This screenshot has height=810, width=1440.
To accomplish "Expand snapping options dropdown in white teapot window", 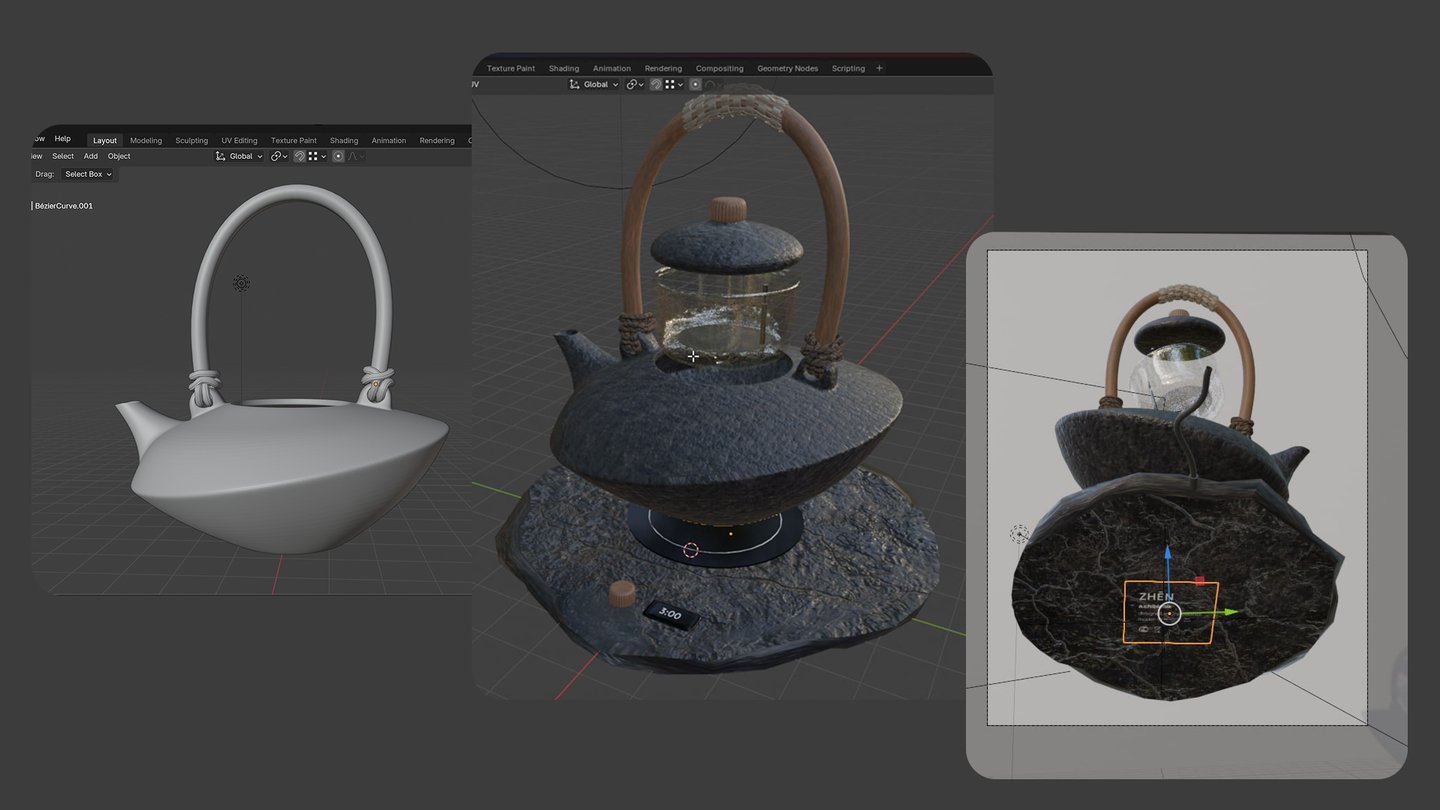I will tap(317, 156).
